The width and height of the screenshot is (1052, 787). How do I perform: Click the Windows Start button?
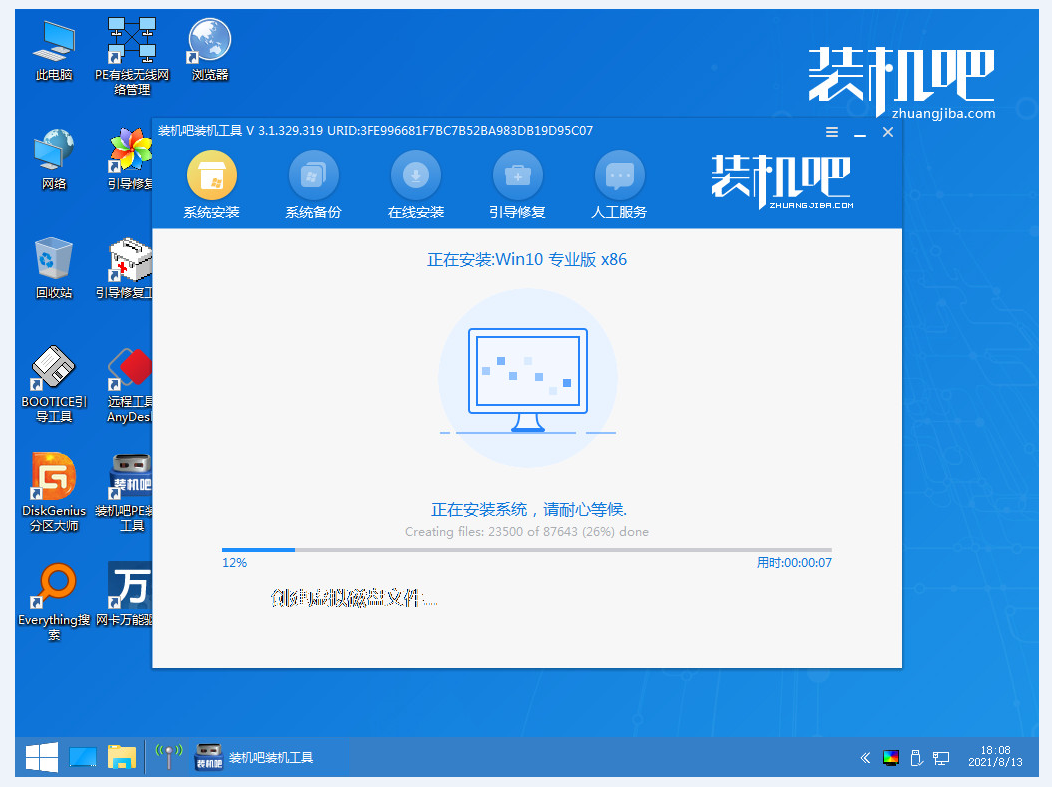pyautogui.click(x=41, y=757)
